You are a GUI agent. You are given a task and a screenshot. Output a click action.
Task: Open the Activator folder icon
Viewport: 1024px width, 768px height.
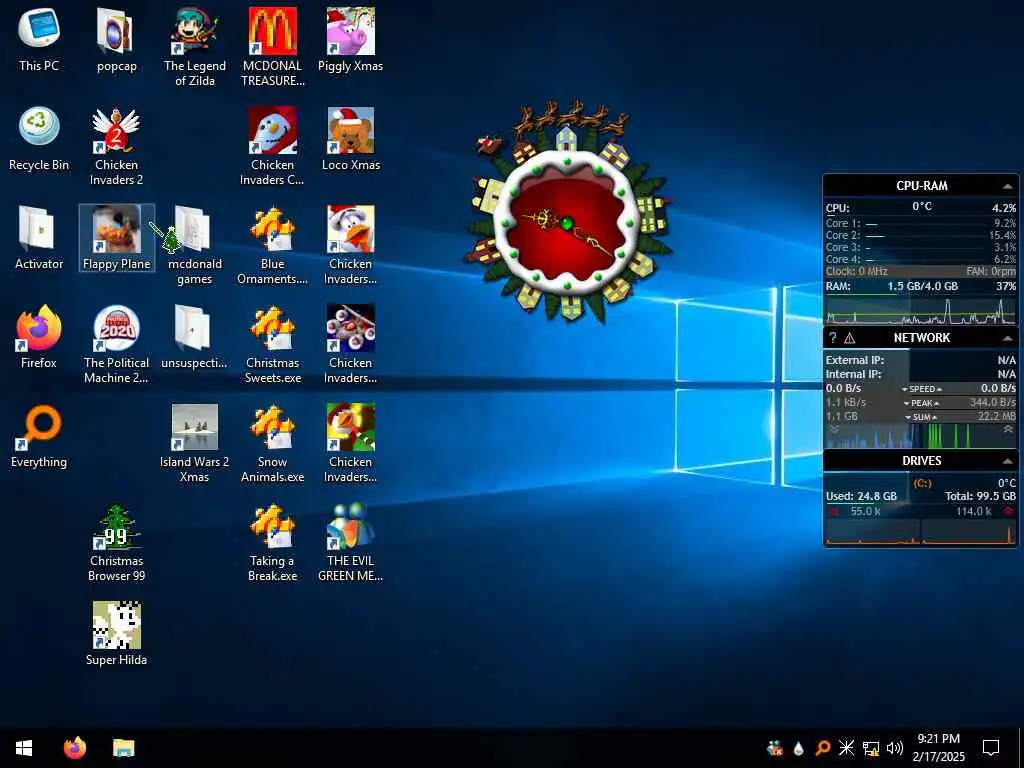coord(39,238)
